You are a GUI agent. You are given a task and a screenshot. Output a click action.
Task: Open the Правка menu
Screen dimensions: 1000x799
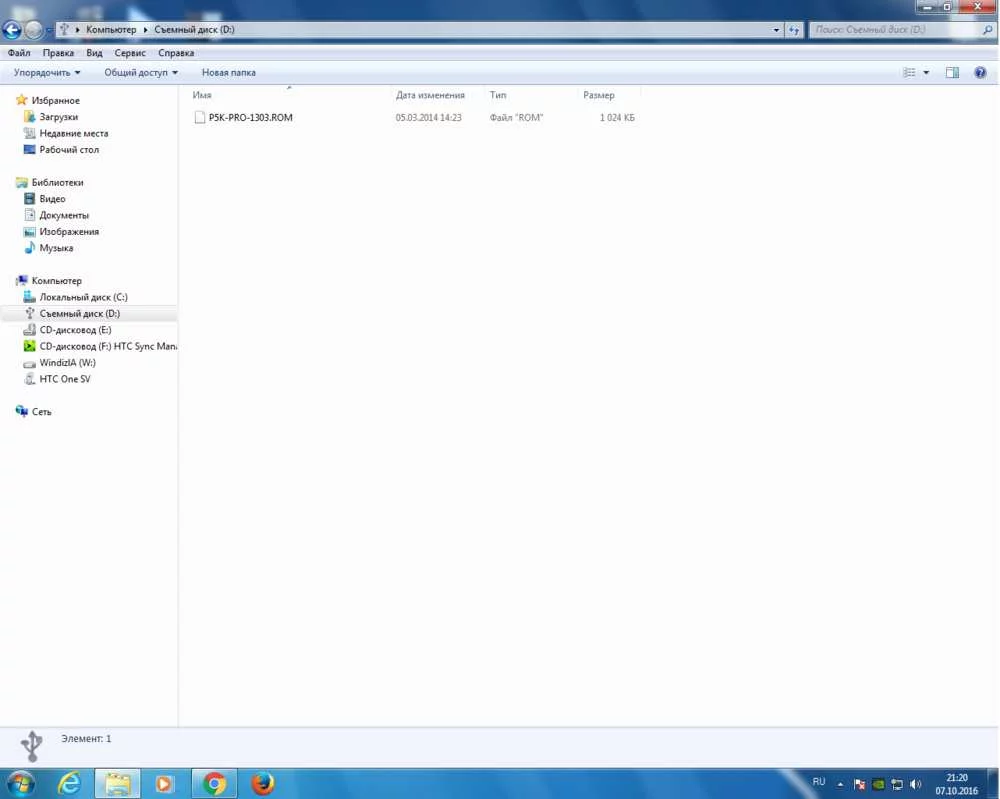tap(58, 53)
